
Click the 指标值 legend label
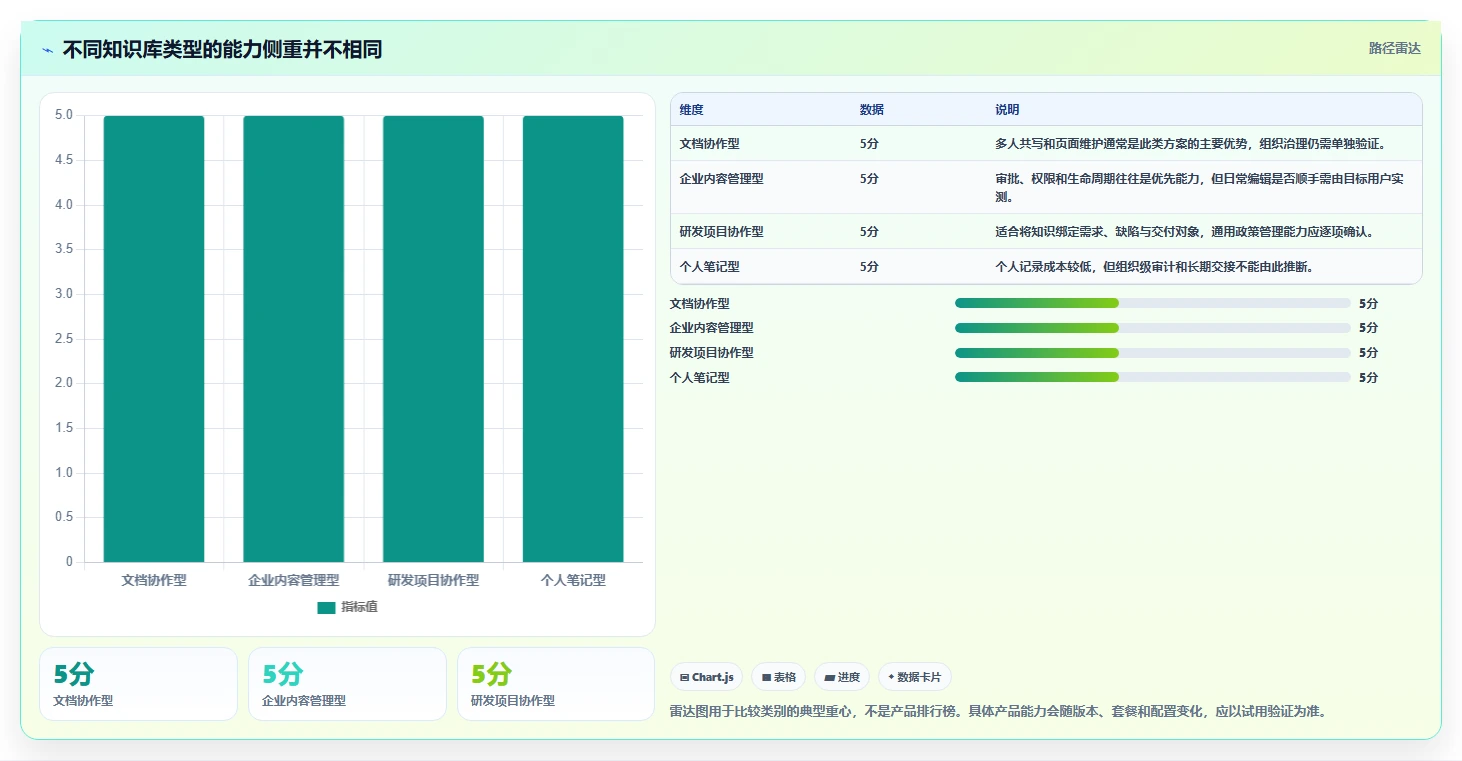tap(359, 608)
